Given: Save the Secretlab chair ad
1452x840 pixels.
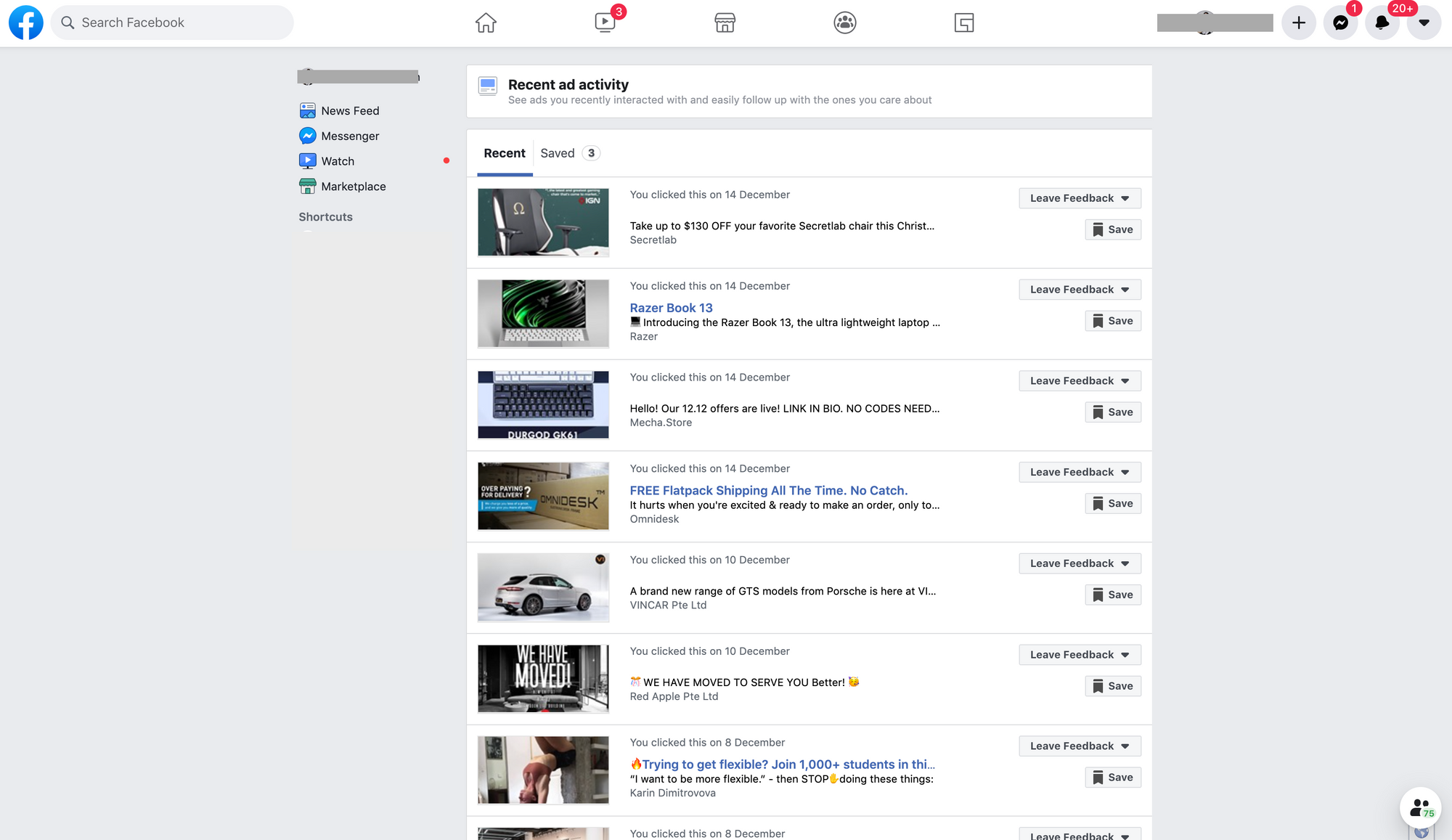Looking at the screenshot, I should [x=1113, y=229].
